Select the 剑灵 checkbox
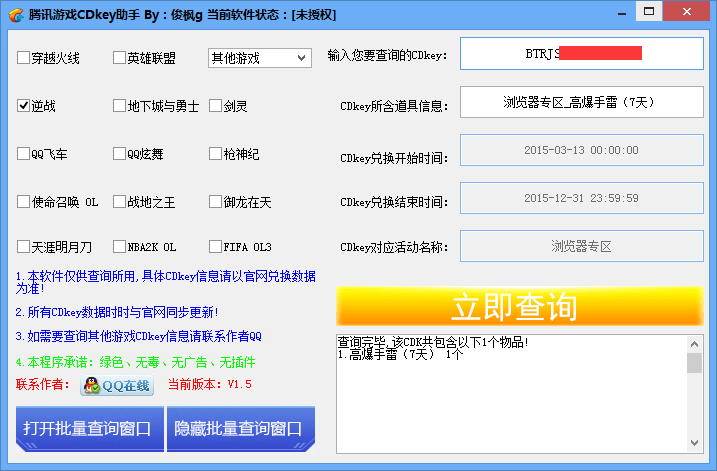The height and width of the screenshot is (471, 717). point(215,106)
